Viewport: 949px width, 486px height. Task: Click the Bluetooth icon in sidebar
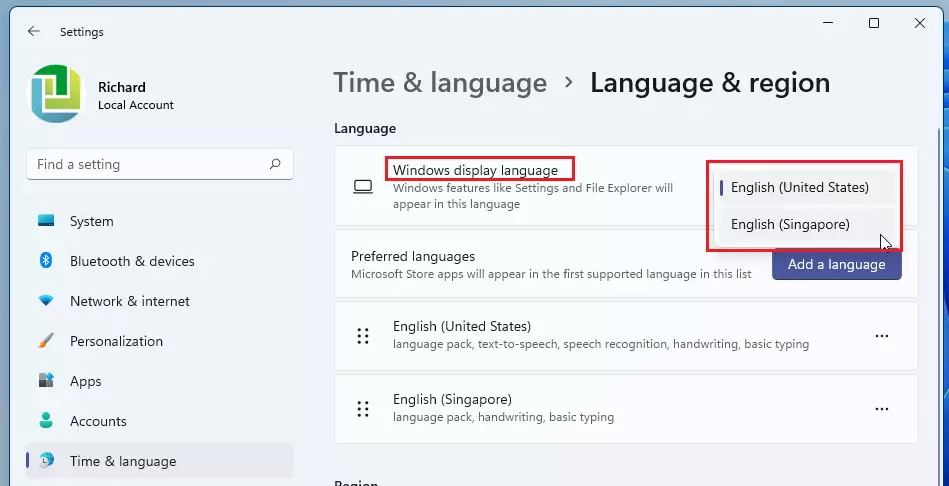46,261
